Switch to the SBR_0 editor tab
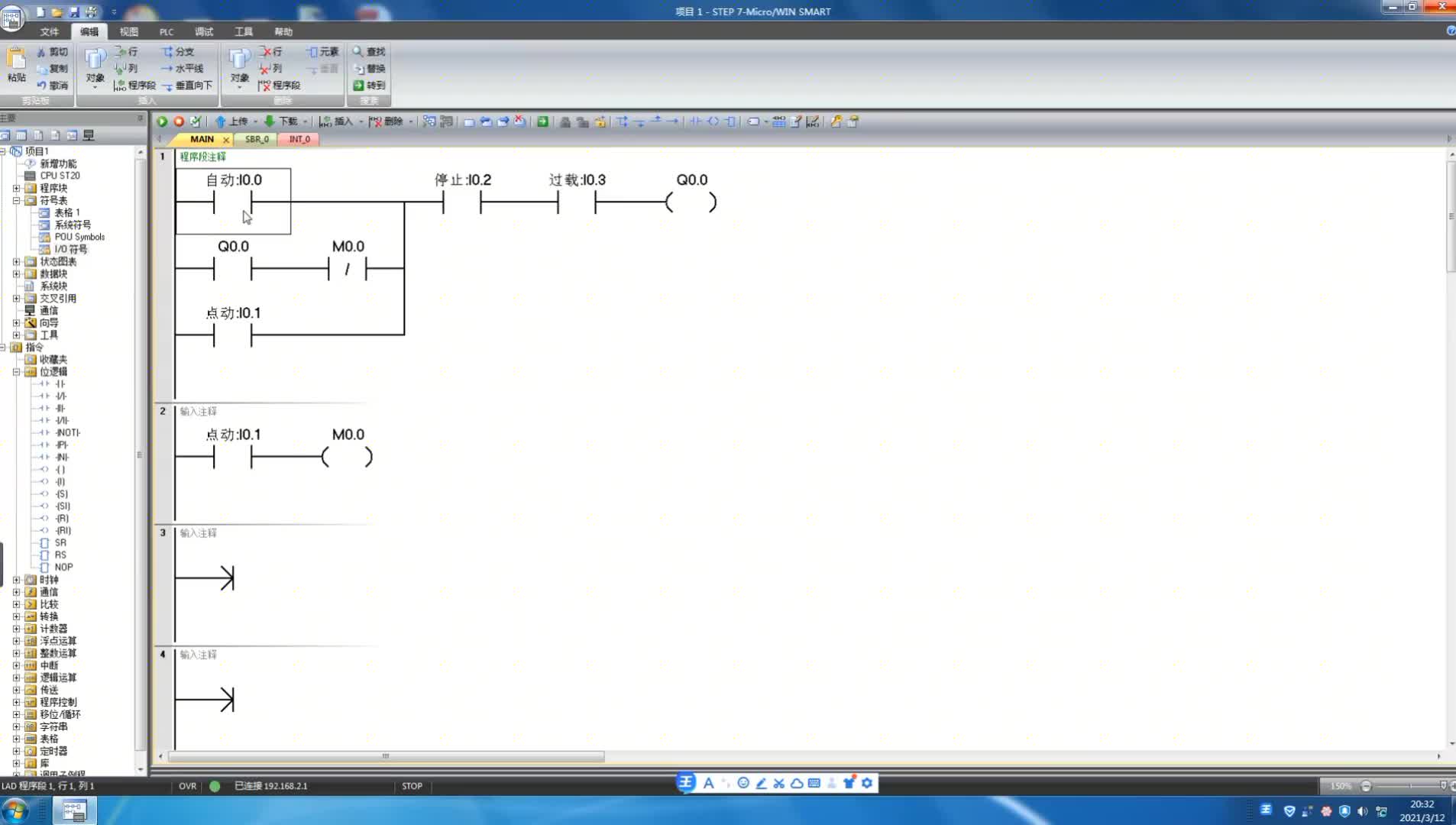Screen dimensions: 1456x825 click(x=257, y=139)
